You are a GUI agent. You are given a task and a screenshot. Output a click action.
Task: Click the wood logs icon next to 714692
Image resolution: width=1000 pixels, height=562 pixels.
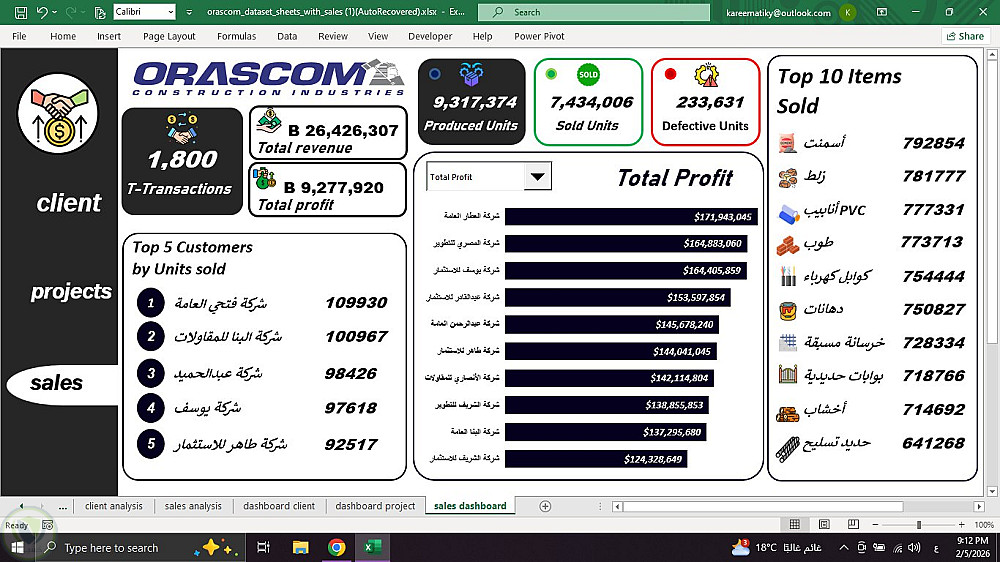[x=788, y=413]
